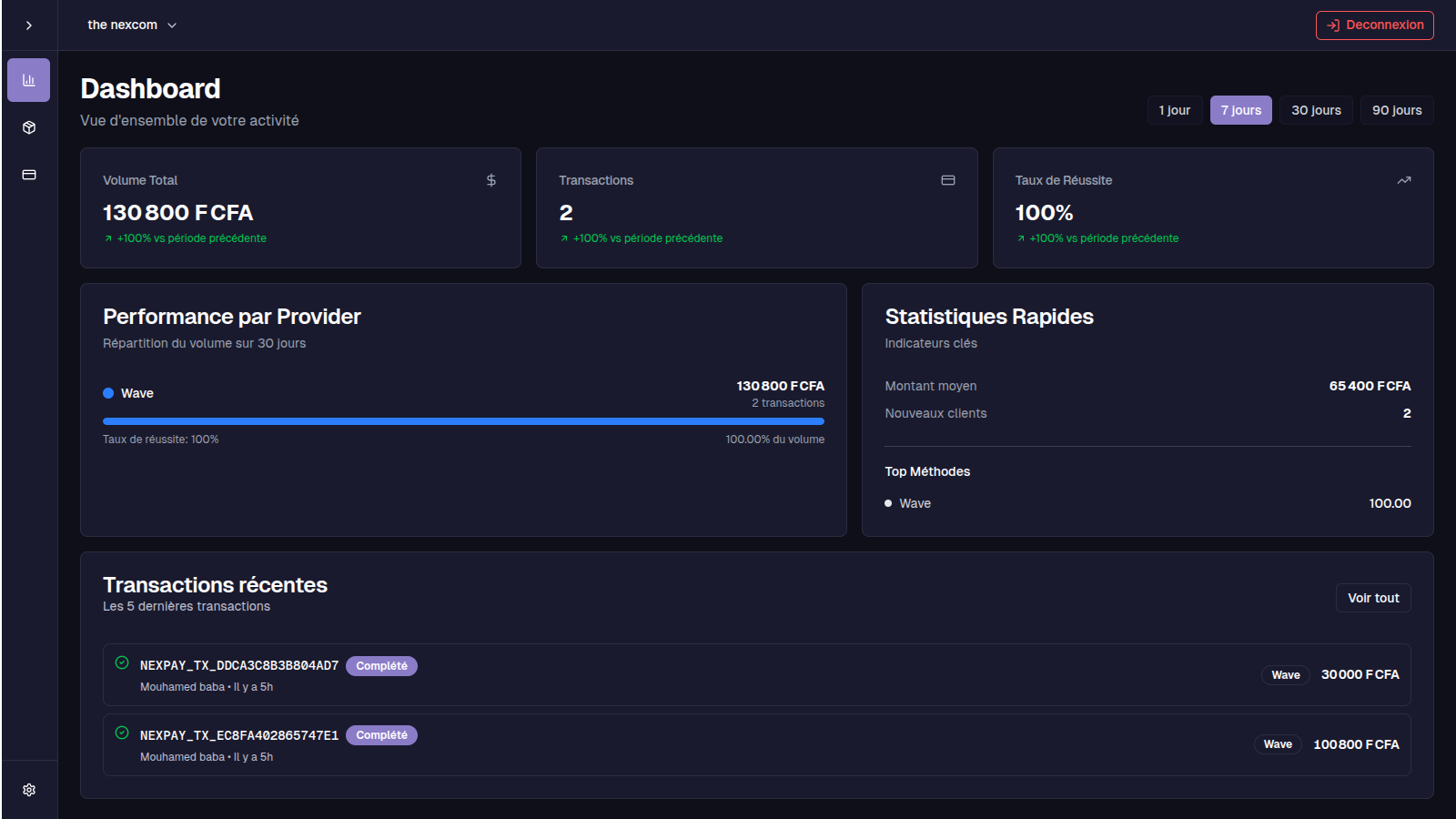Enable the 30 jours period view
This screenshot has height=819, width=1456.
coord(1316,110)
